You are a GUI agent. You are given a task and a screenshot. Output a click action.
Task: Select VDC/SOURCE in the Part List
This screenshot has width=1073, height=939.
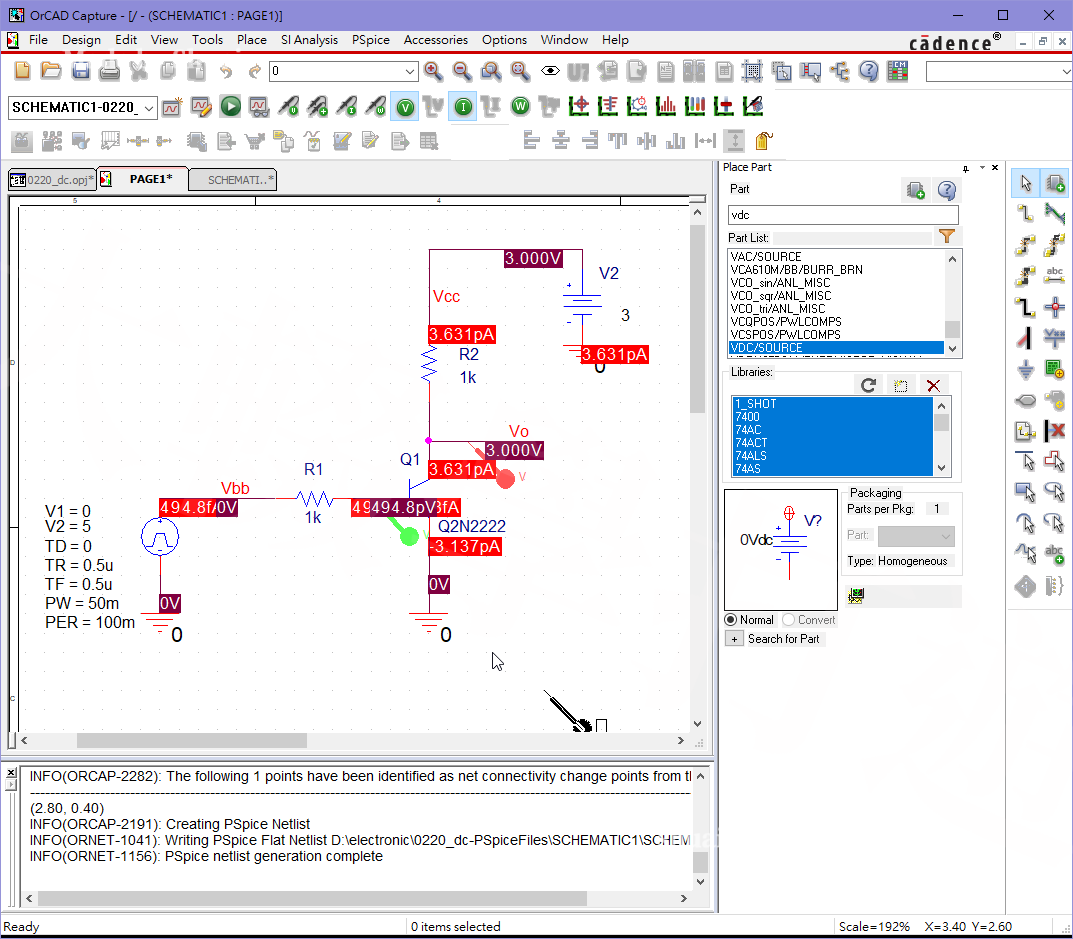[836, 348]
